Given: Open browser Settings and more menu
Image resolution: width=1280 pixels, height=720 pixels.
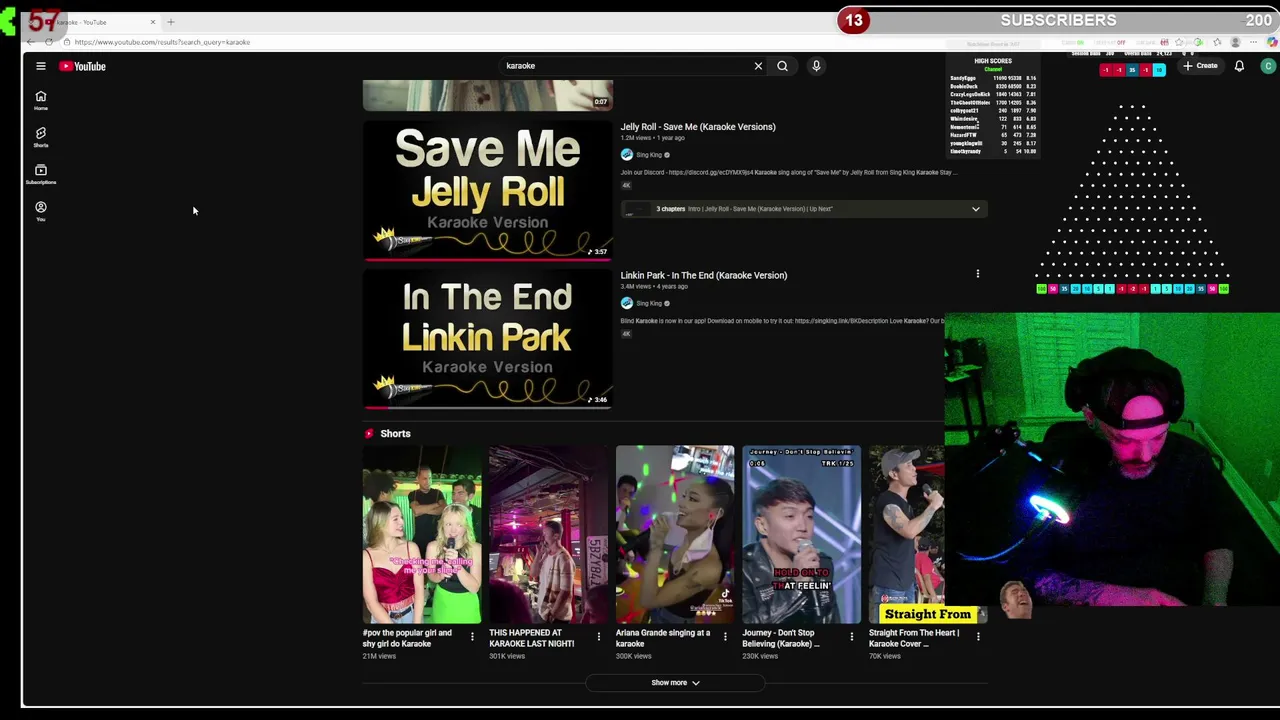Looking at the screenshot, I should pyautogui.click(x=1254, y=43).
